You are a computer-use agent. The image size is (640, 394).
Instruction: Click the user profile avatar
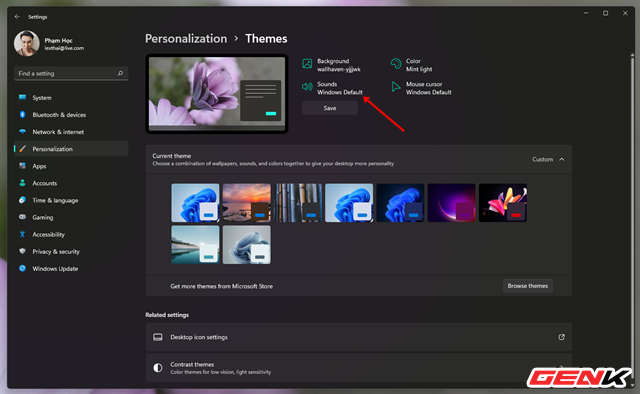tap(27, 43)
